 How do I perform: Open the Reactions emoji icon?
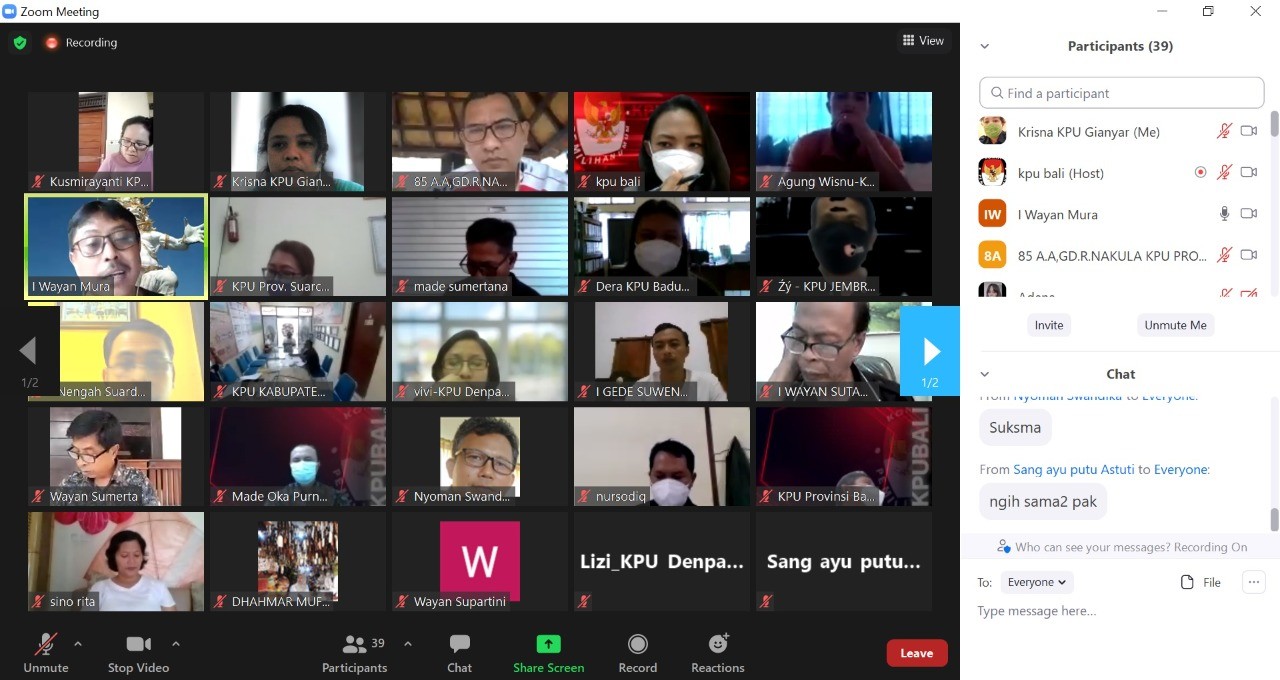(718, 645)
